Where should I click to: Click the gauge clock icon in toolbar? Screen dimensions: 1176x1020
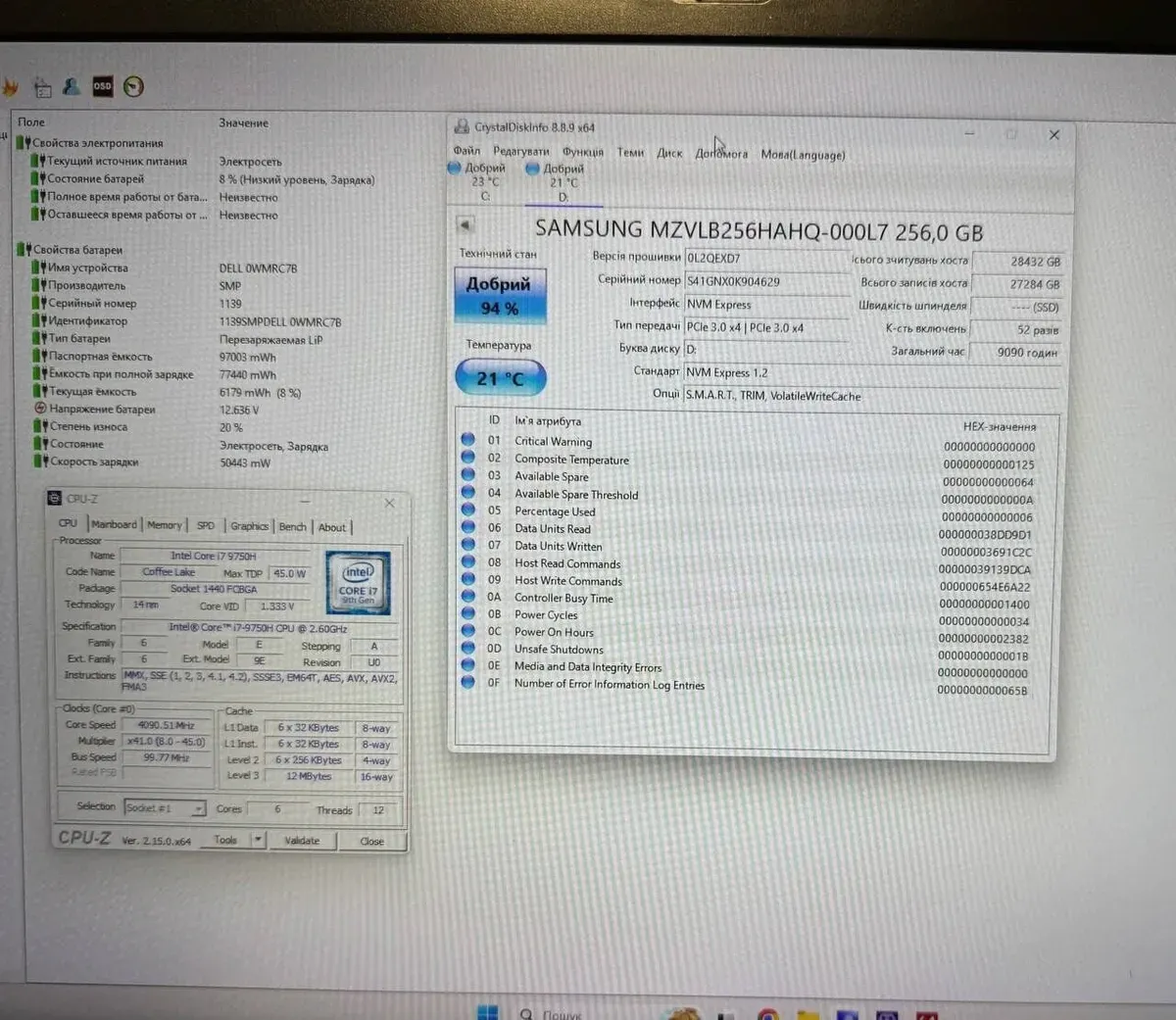pos(134,87)
